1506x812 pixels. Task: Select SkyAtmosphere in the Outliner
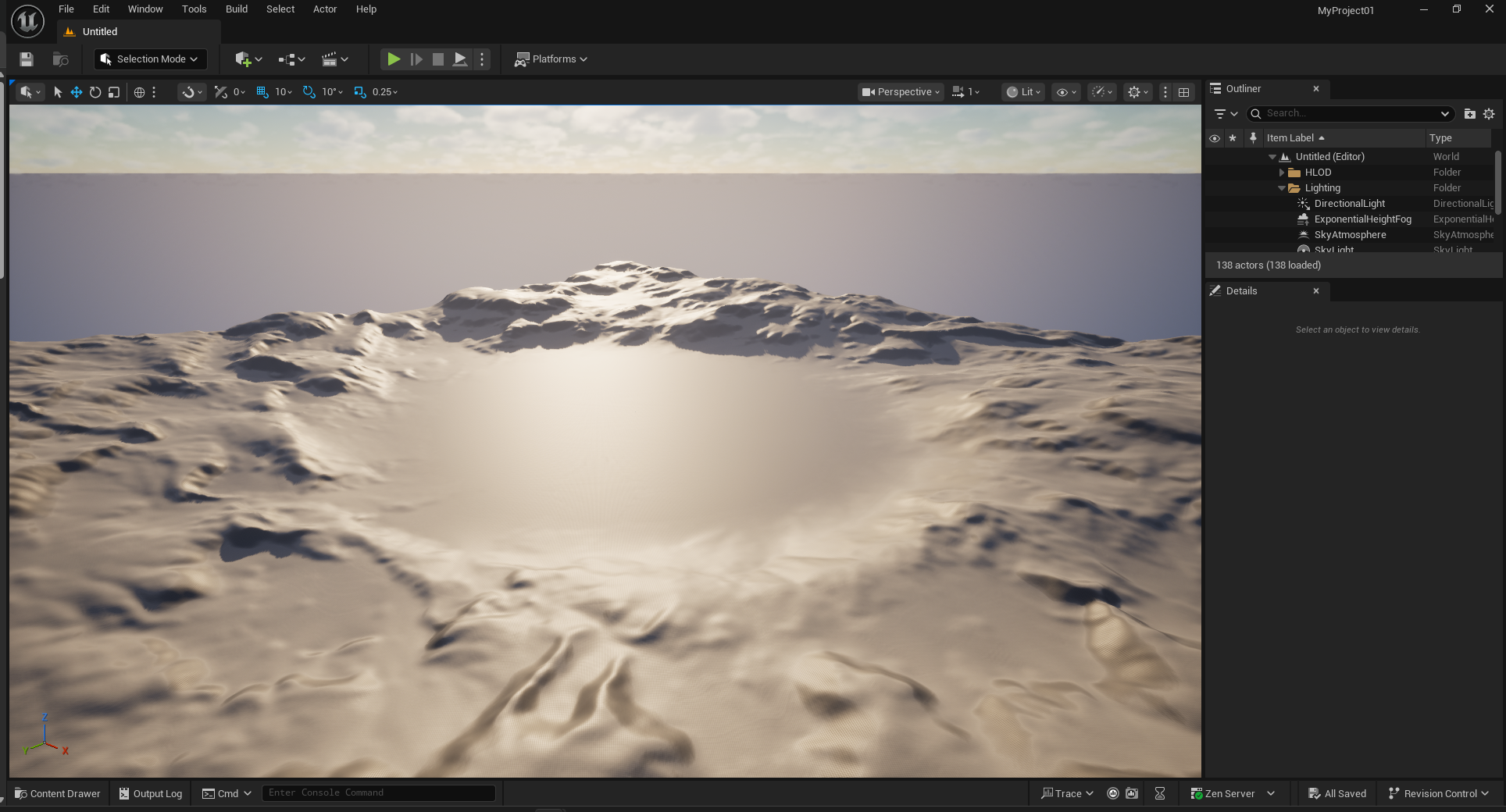pyautogui.click(x=1350, y=235)
